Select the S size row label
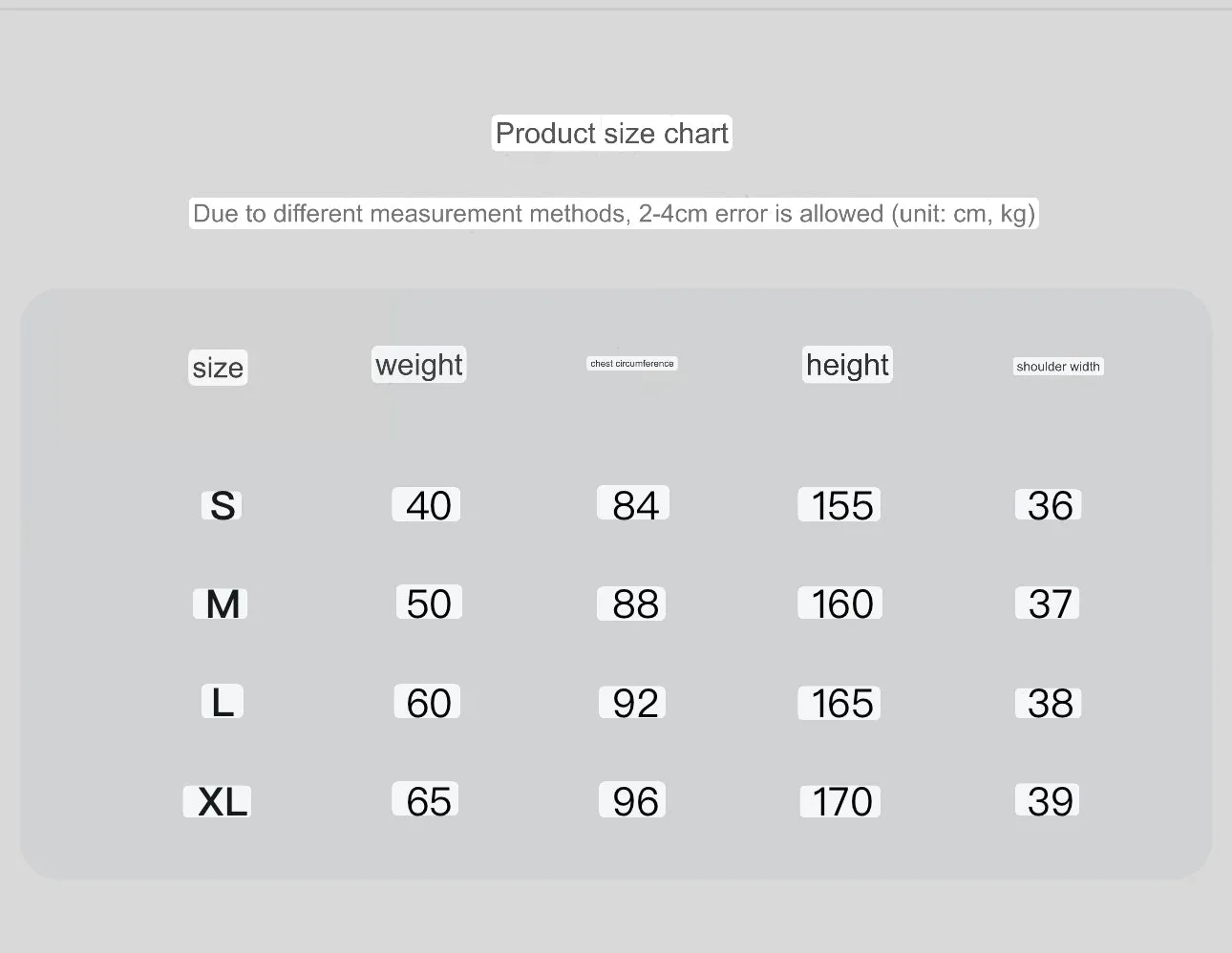 222,505
